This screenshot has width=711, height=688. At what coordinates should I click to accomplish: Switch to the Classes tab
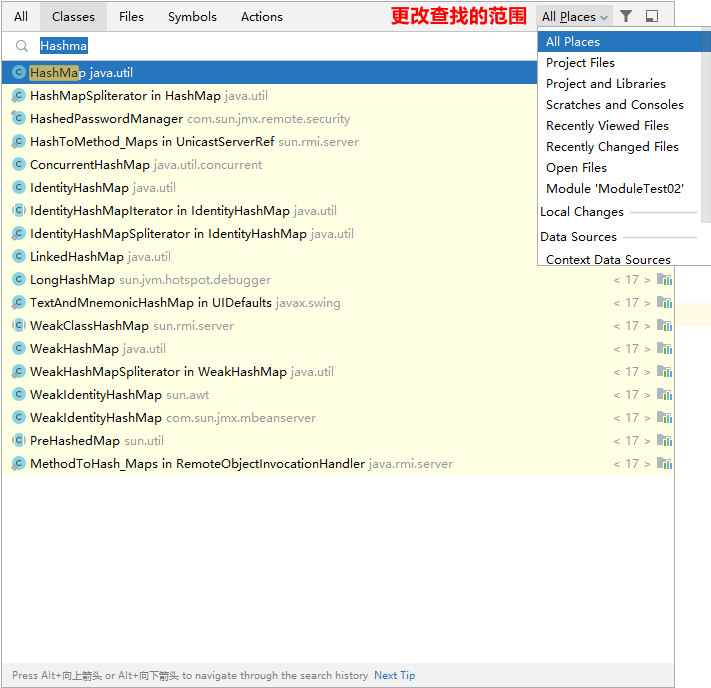[x=73, y=17]
